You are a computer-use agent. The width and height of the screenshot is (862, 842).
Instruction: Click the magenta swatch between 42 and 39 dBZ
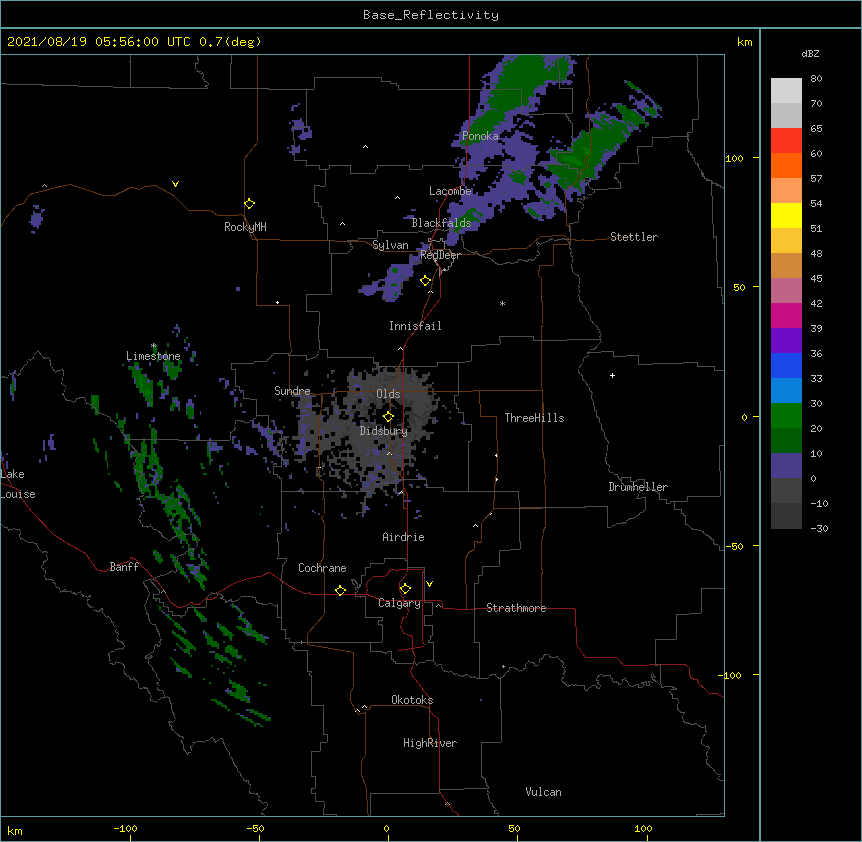pyautogui.click(x=786, y=316)
